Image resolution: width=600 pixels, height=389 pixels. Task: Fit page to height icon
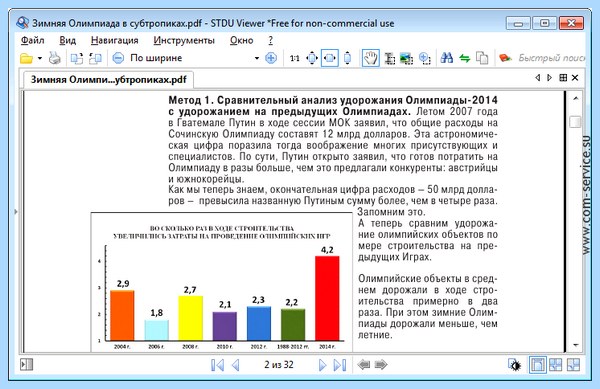[347, 58]
